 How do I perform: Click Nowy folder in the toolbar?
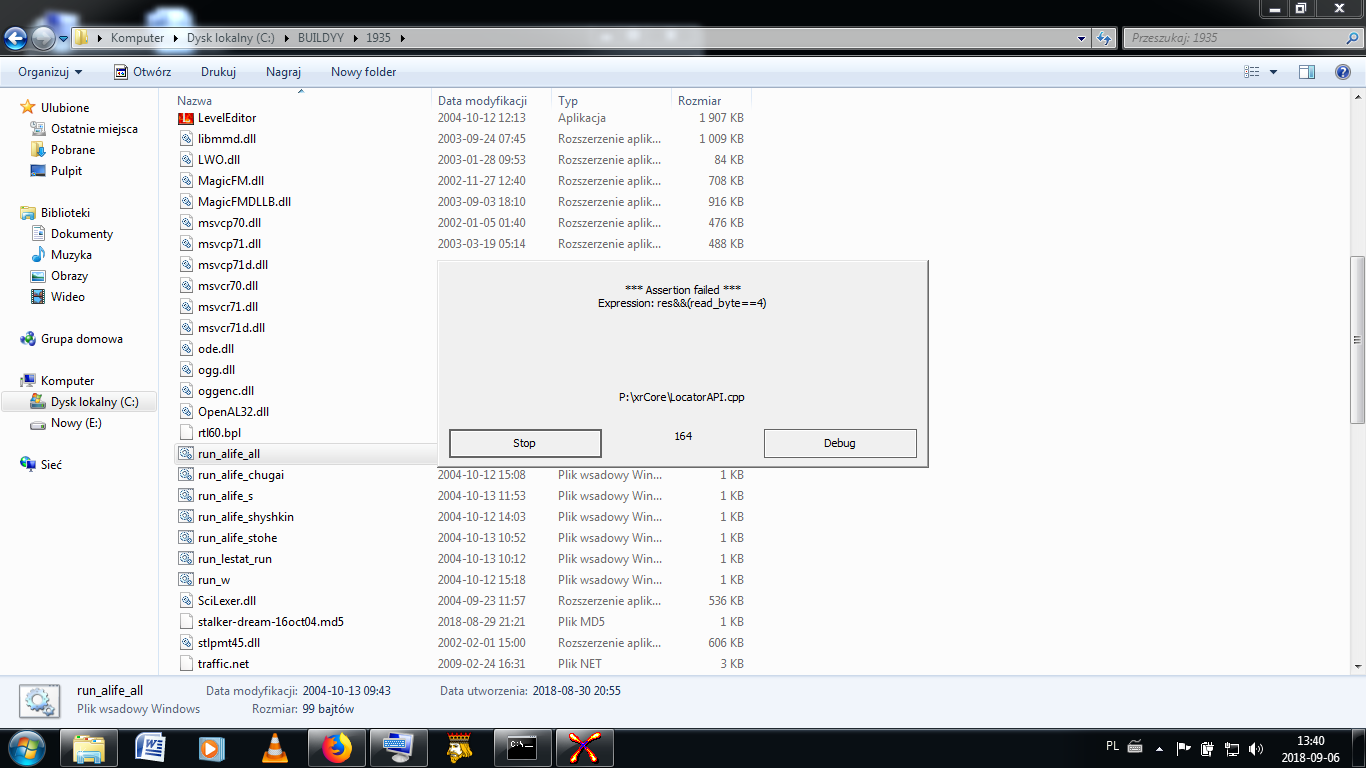tap(363, 72)
